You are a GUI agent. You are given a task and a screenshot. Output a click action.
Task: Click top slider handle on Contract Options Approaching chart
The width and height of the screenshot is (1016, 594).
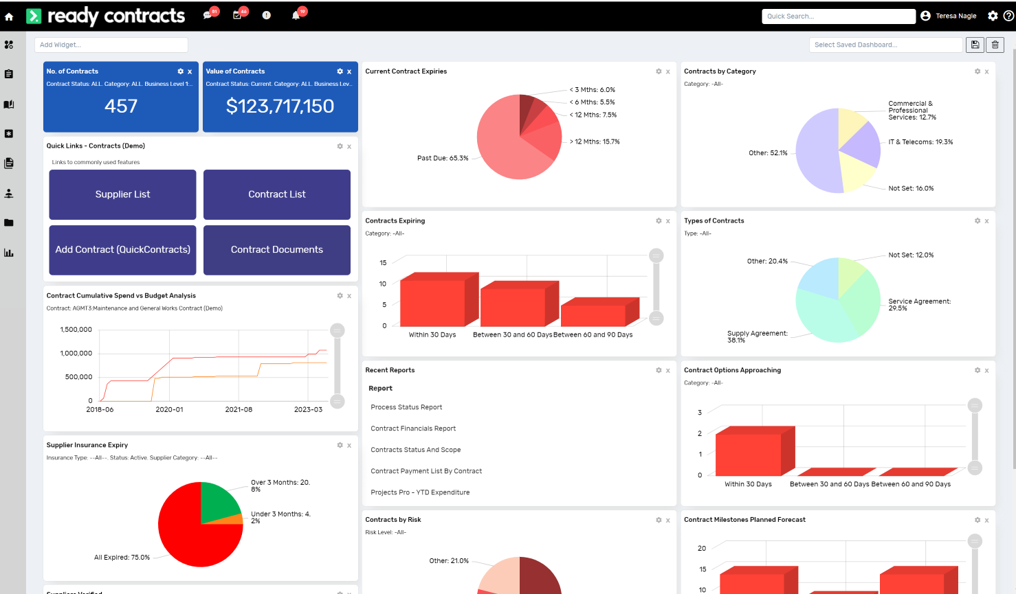(975, 406)
